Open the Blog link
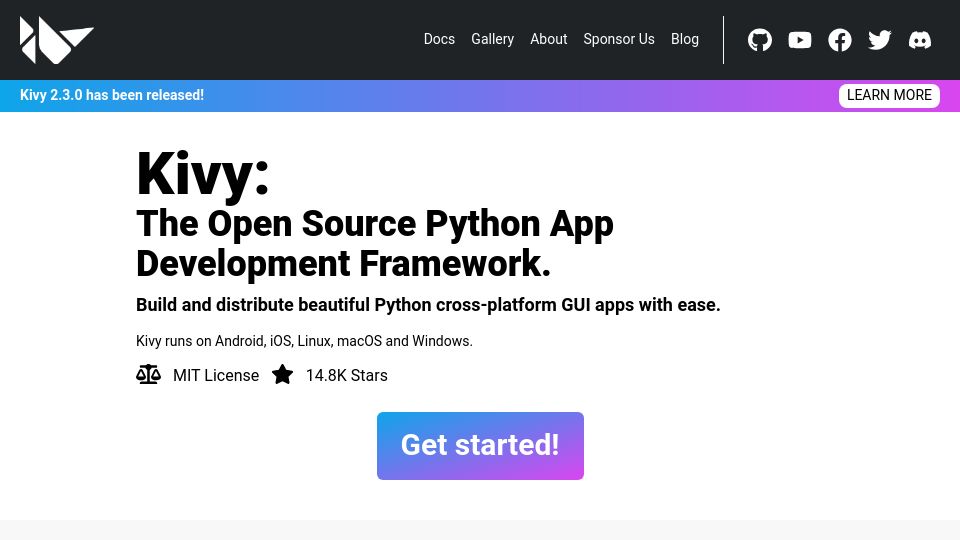The height and width of the screenshot is (540, 960). [x=684, y=39]
